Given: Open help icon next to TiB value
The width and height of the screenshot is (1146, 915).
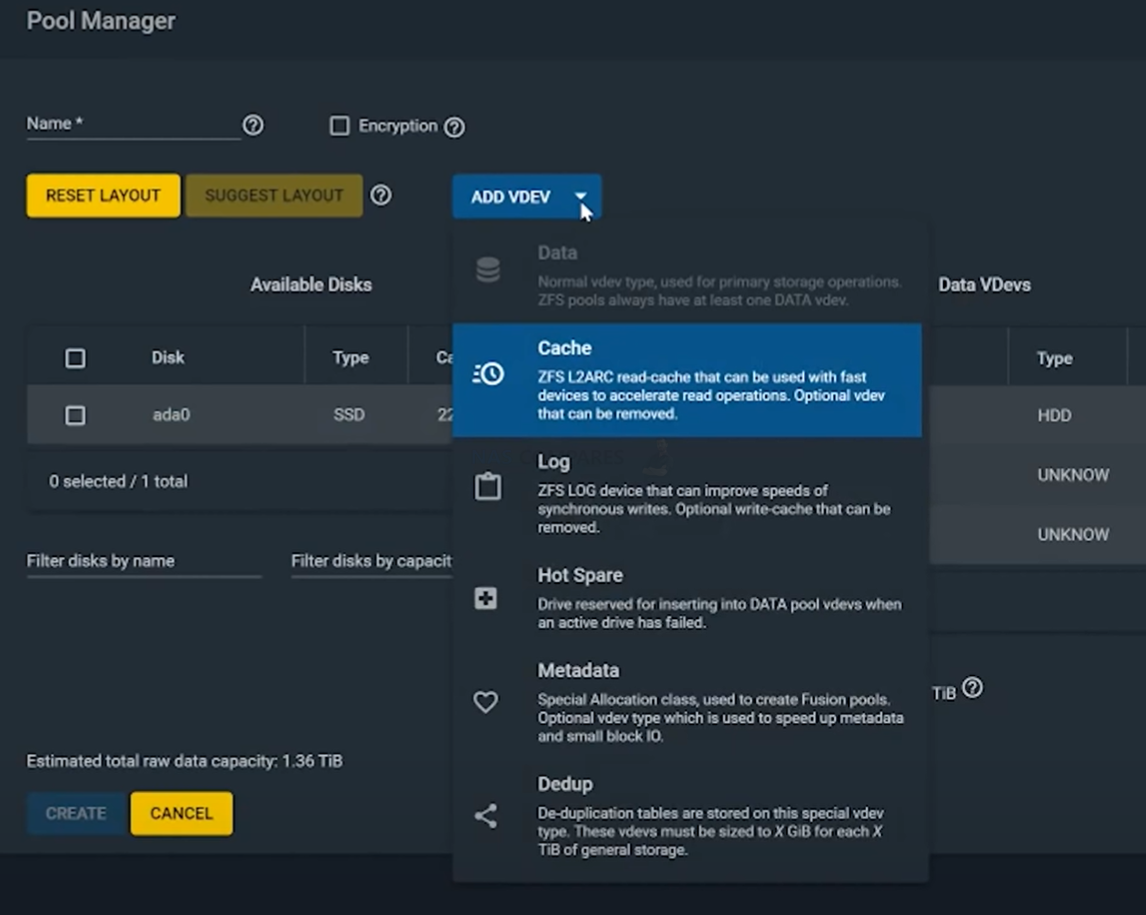Looking at the screenshot, I should tap(973, 688).
